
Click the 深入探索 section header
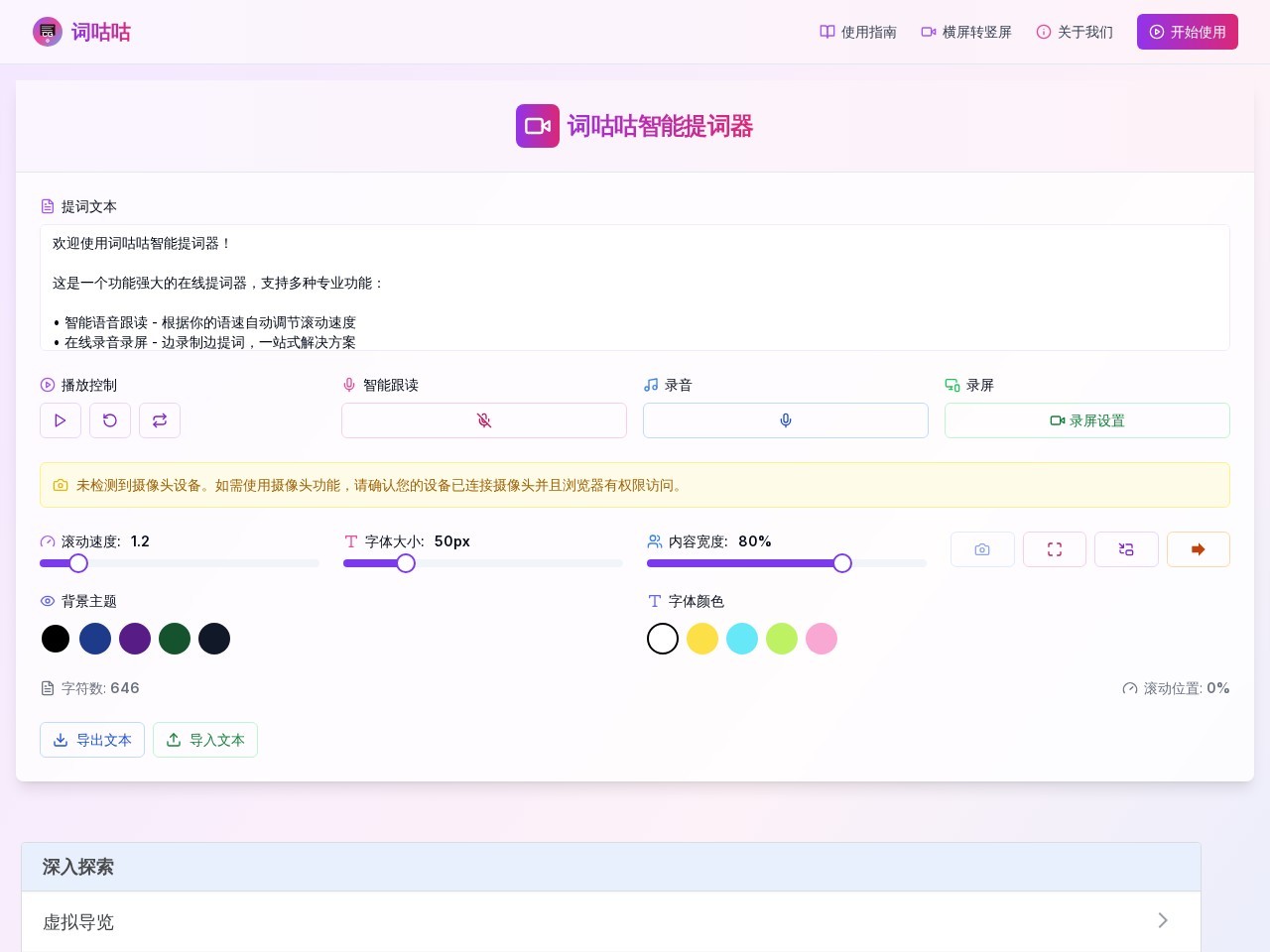(x=611, y=867)
